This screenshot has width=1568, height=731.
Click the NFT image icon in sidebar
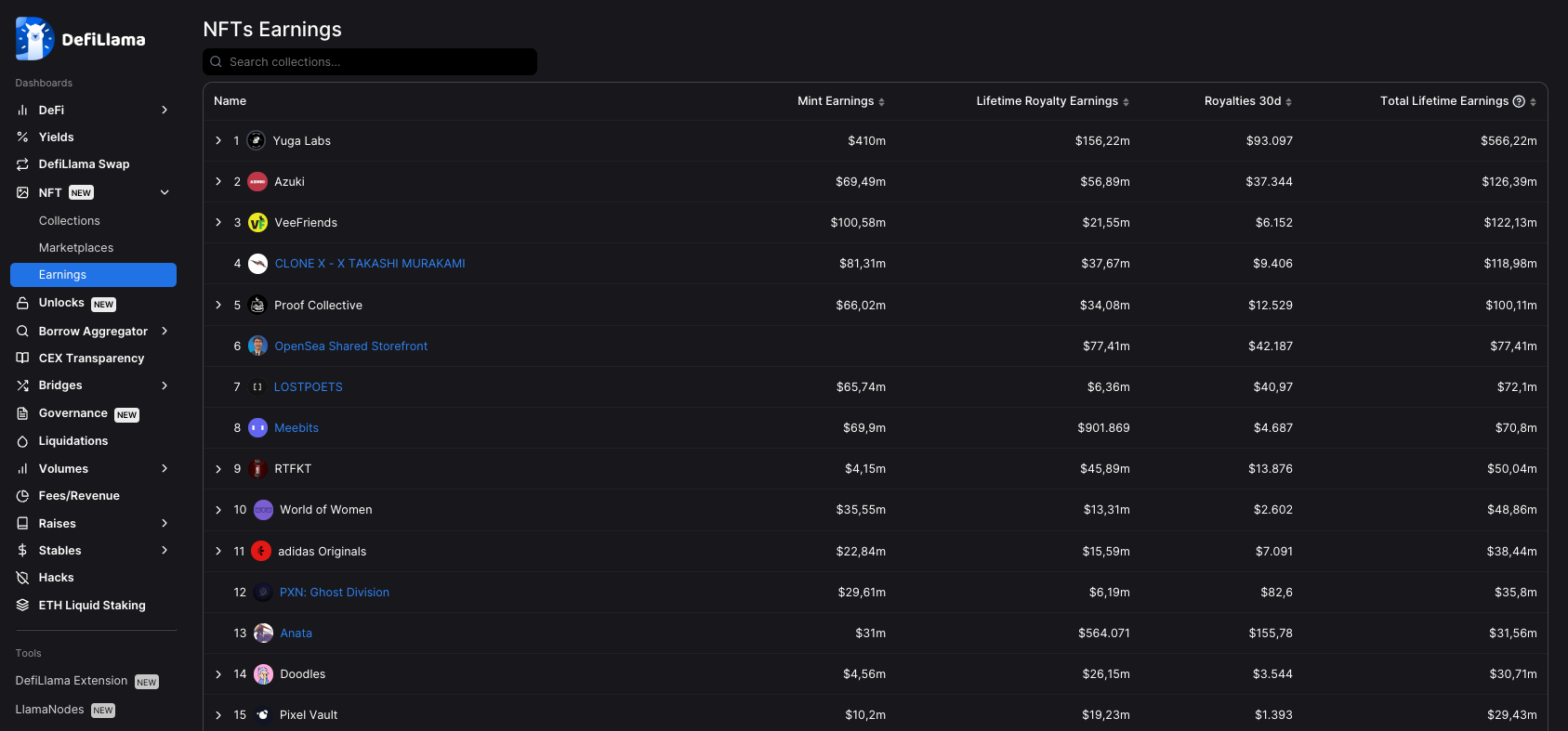(x=22, y=192)
